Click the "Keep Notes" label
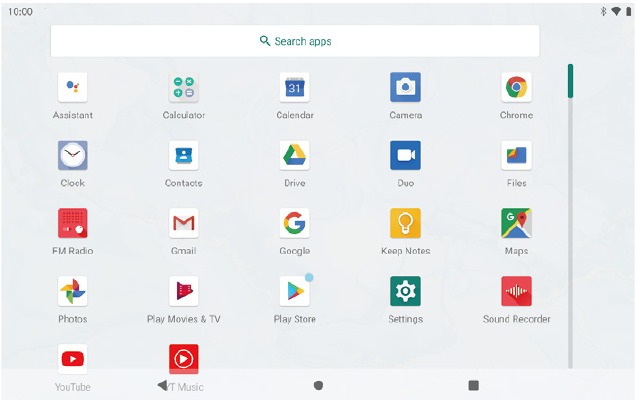This screenshot has width=637, height=402. click(x=405, y=251)
